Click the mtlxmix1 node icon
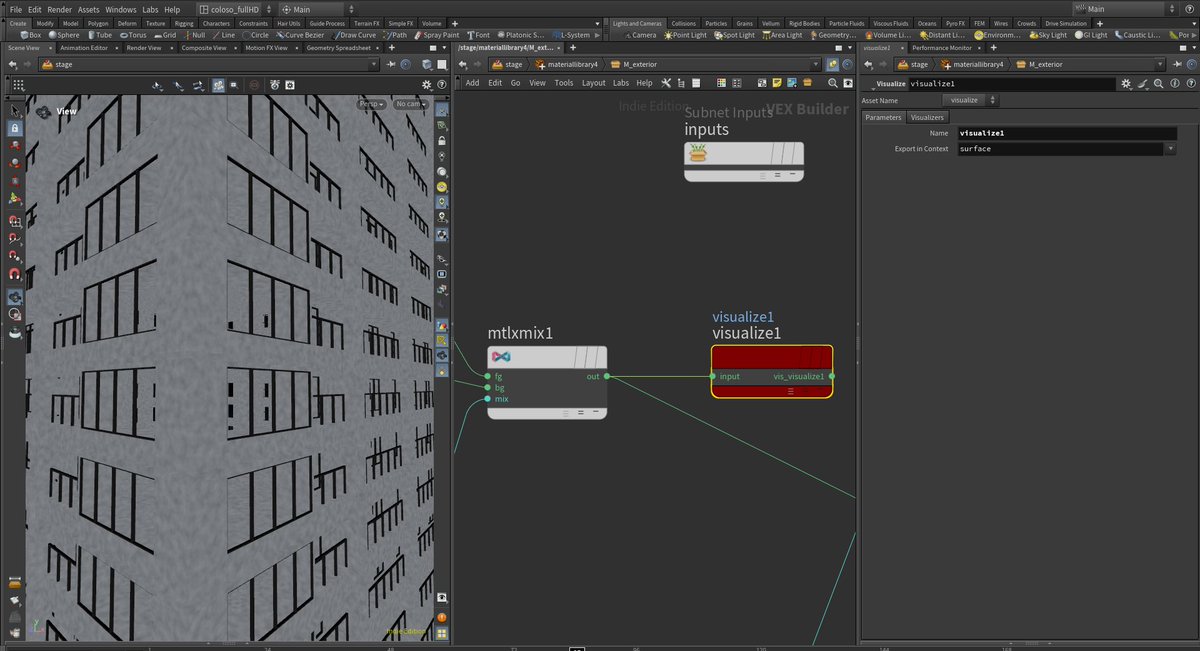The height and width of the screenshot is (651, 1200). click(x=502, y=356)
